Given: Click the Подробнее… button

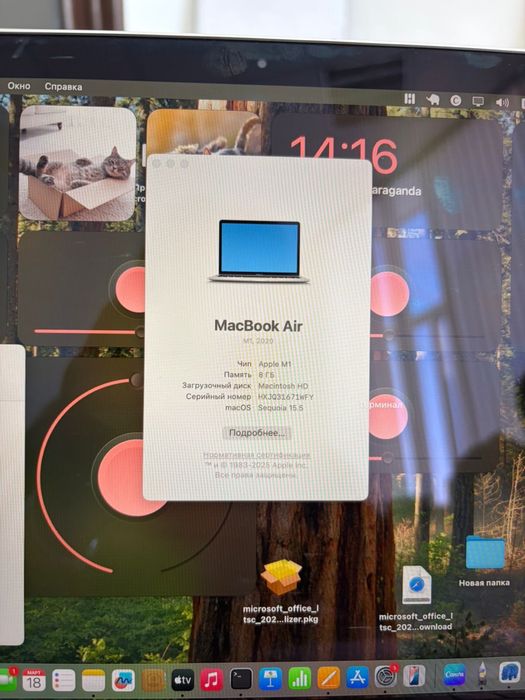Looking at the screenshot, I should (x=256, y=433).
